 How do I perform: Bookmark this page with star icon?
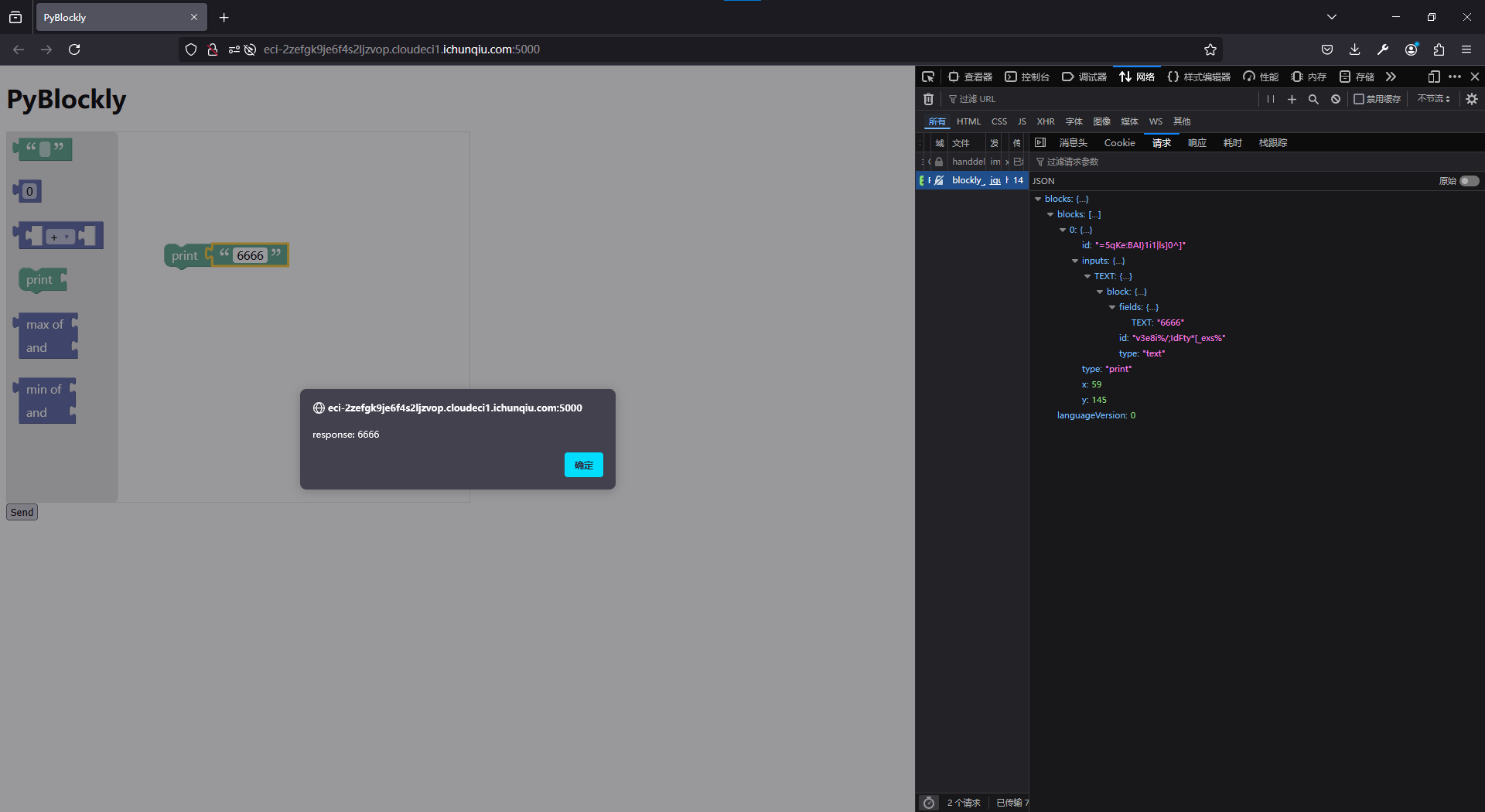tap(1210, 49)
